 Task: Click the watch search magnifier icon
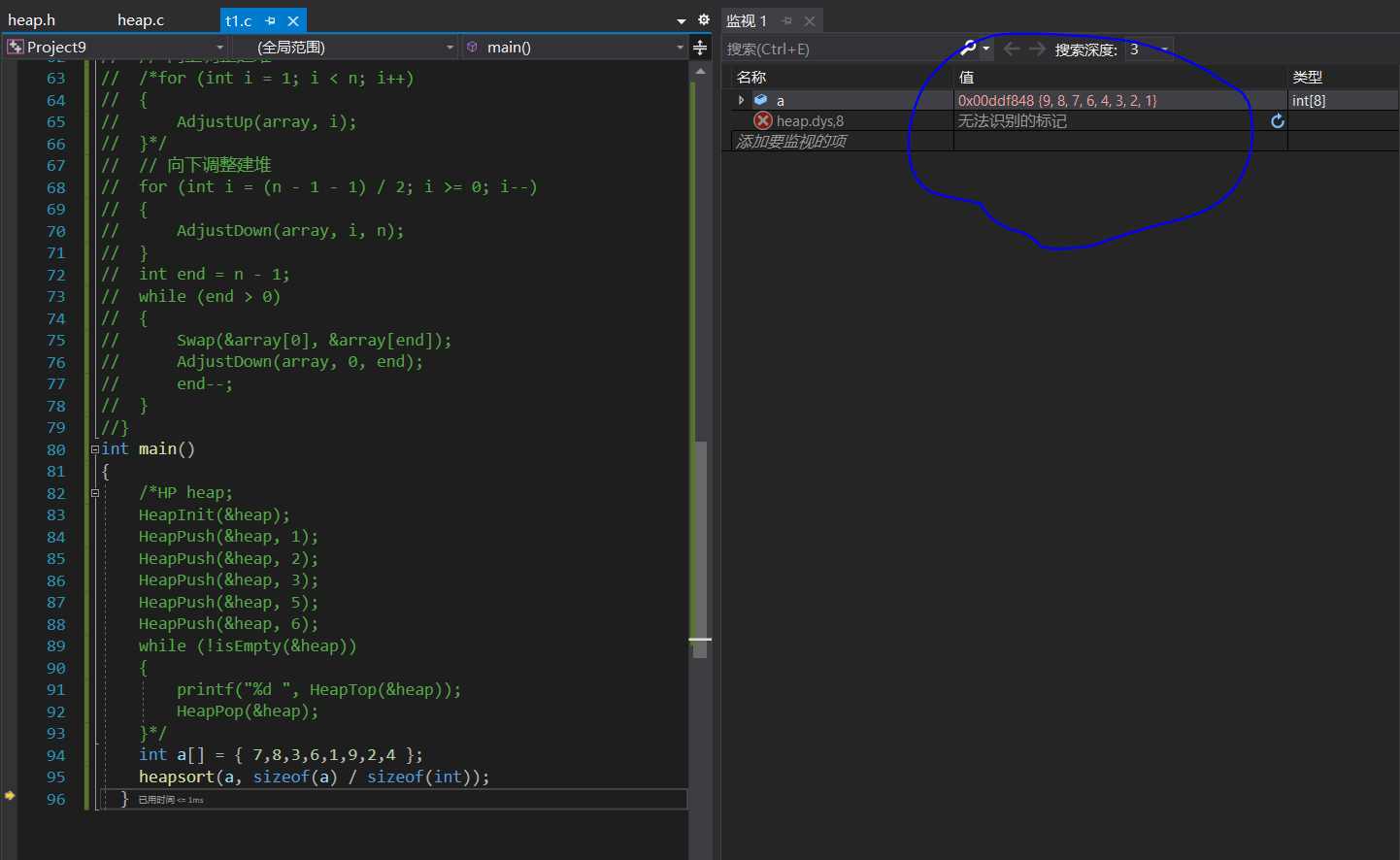[x=968, y=48]
